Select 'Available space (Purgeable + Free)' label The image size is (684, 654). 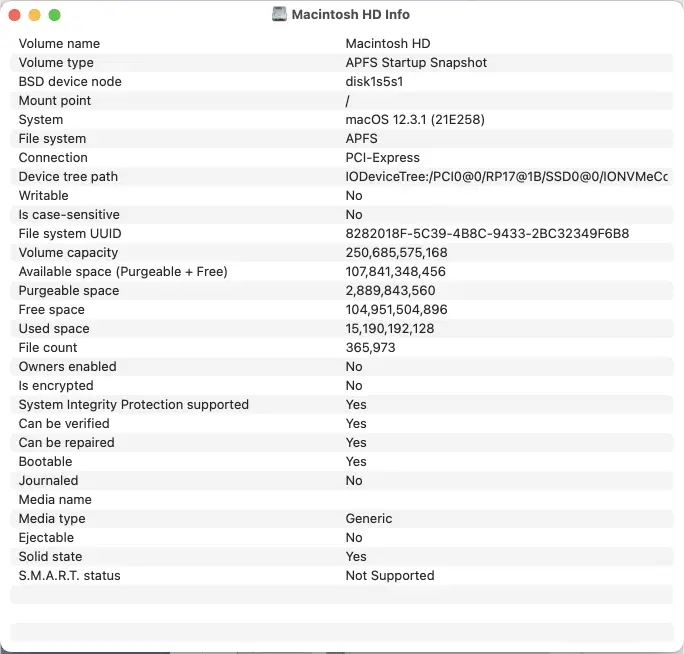tap(123, 272)
